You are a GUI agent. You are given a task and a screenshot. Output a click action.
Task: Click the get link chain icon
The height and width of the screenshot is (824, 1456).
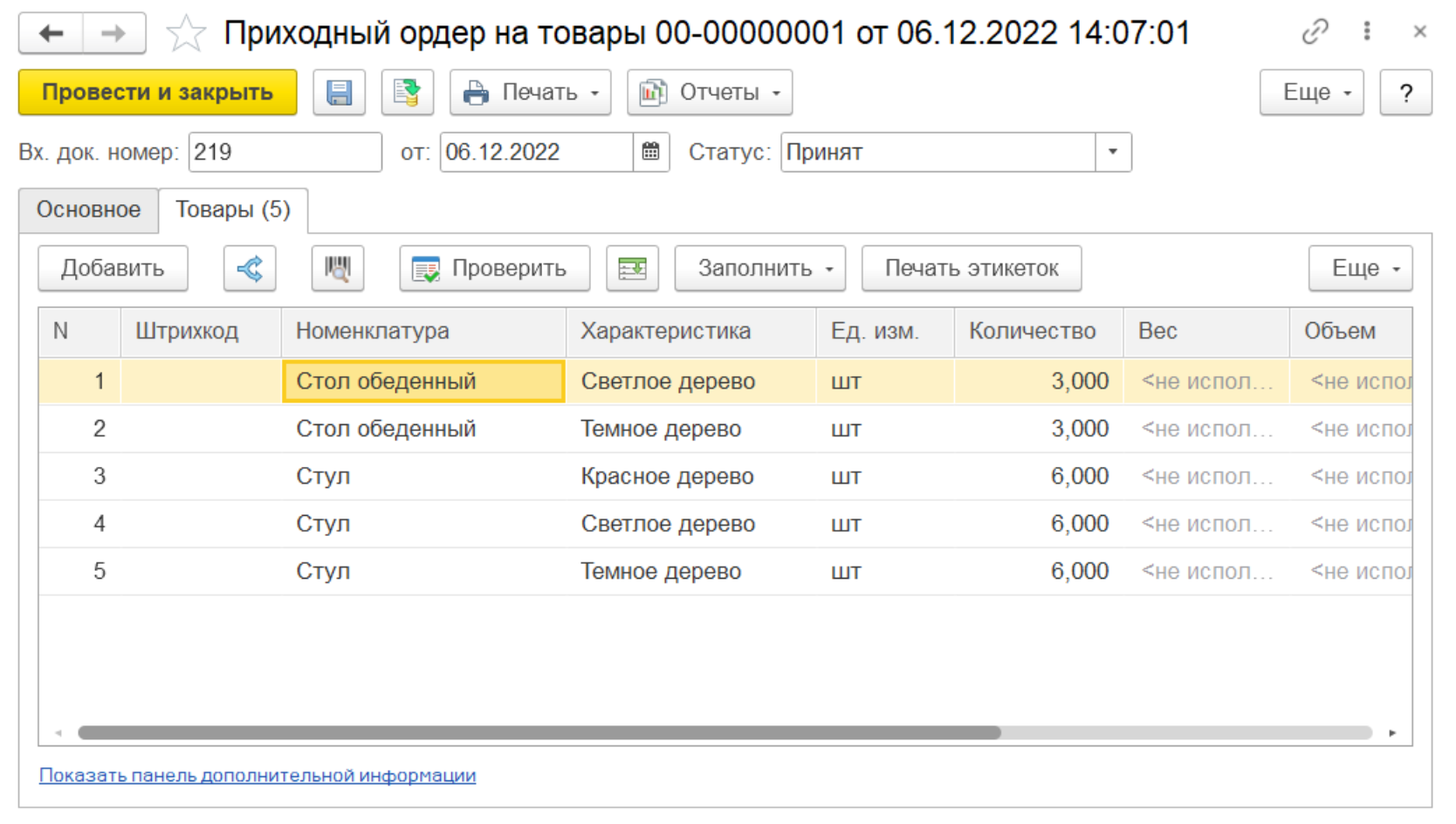click(1315, 32)
